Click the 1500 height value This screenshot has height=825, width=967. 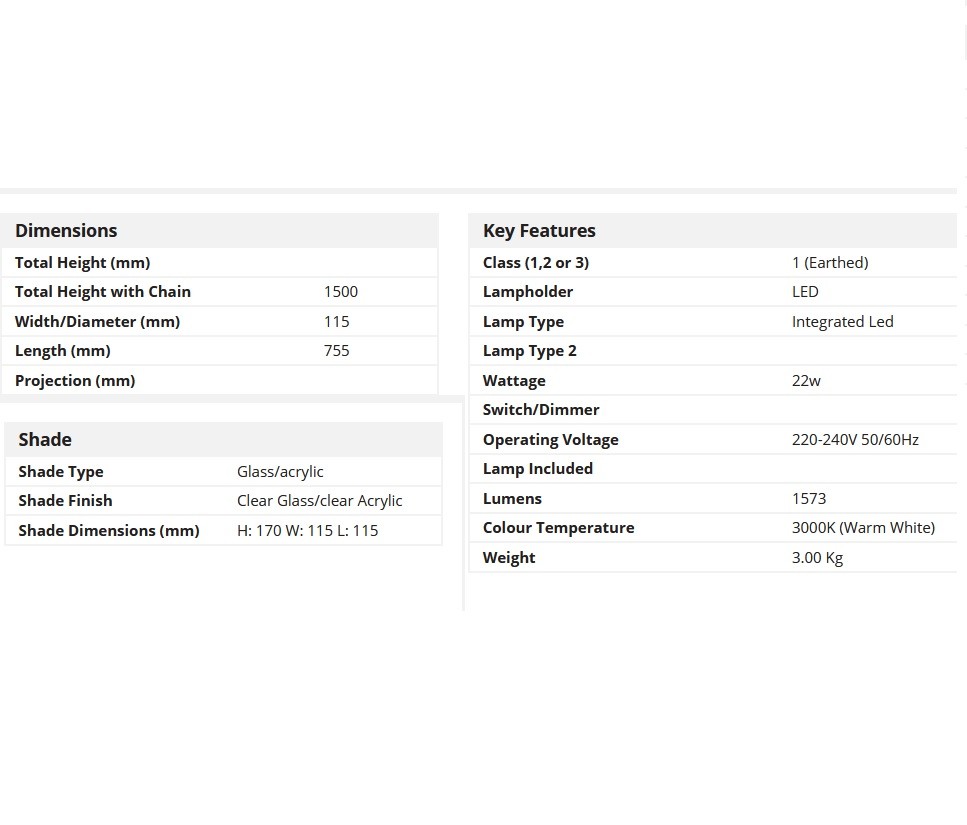pyautogui.click(x=340, y=292)
